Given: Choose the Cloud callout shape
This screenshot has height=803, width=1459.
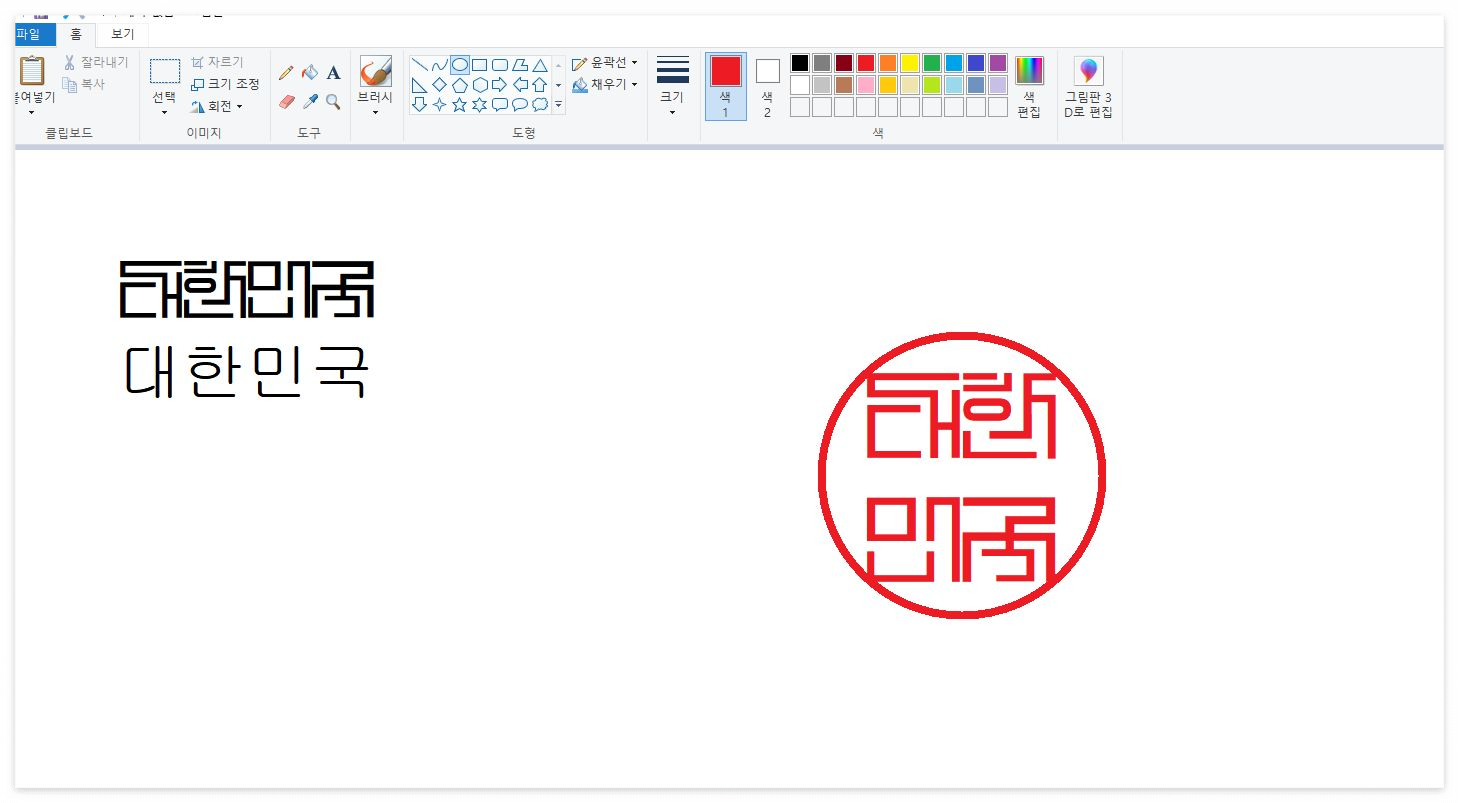Looking at the screenshot, I should pyautogui.click(x=539, y=105).
